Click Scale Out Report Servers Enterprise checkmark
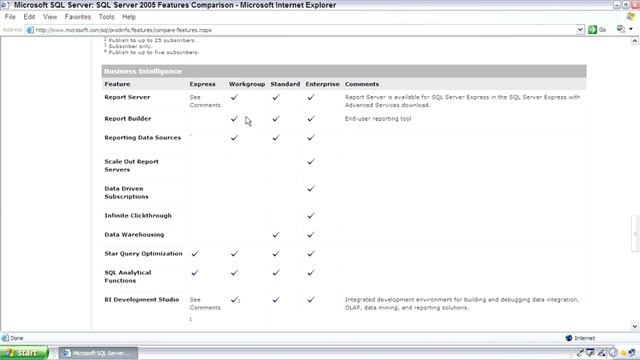This screenshot has width=640, height=360. tap(311, 162)
